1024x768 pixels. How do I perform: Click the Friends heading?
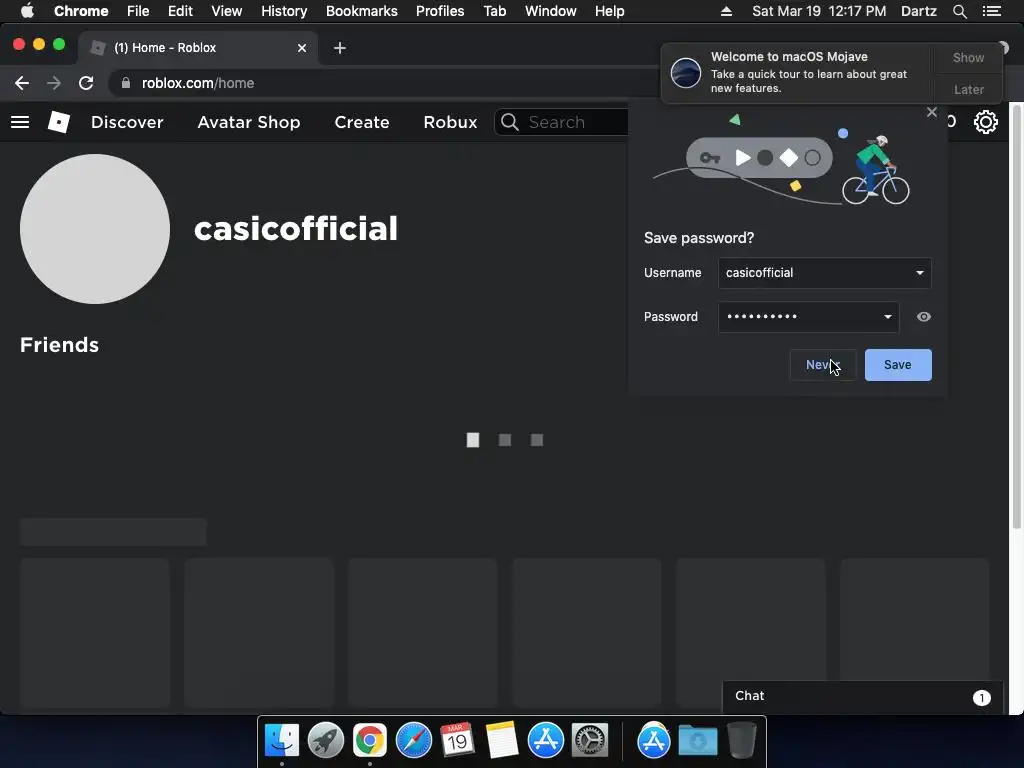pyautogui.click(x=59, y=345)
